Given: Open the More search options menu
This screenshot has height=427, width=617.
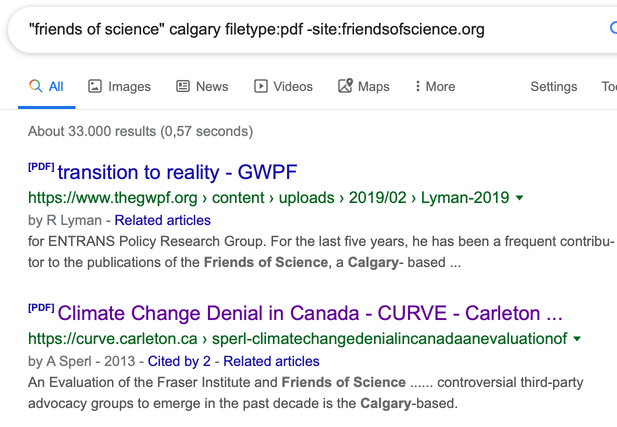Looking at the screenshot, I should 435,86.
